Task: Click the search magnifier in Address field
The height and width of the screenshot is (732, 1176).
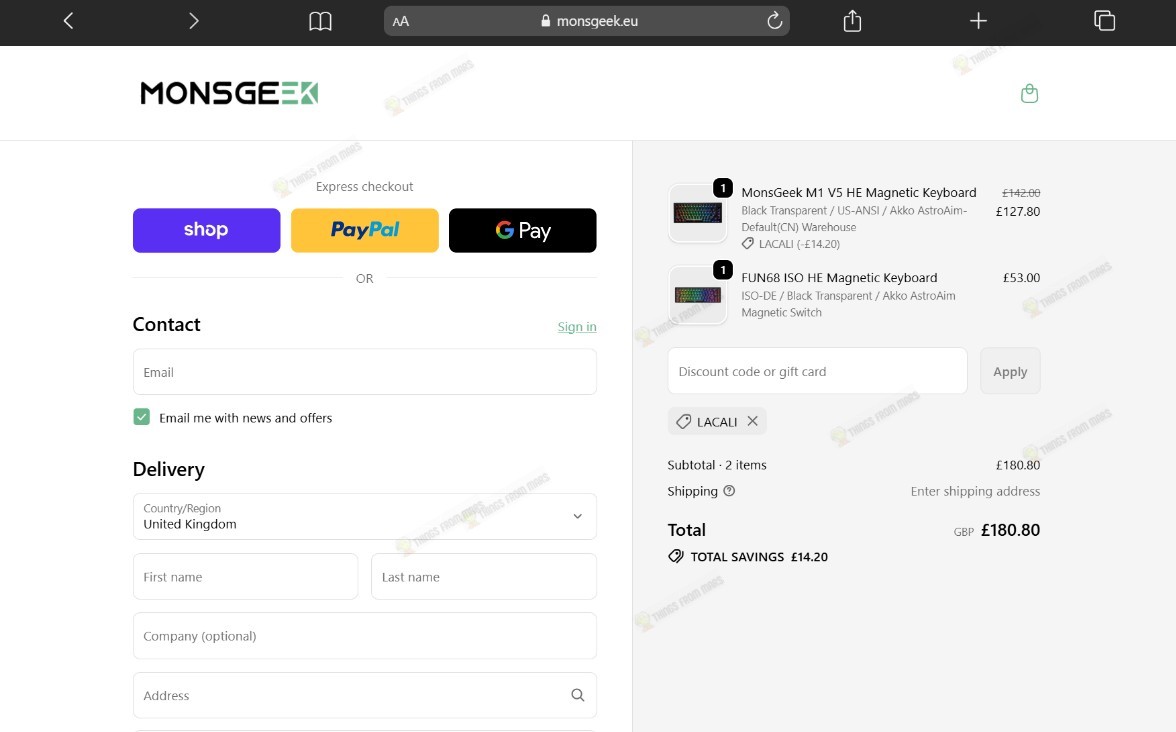Action: pos(578,695)
